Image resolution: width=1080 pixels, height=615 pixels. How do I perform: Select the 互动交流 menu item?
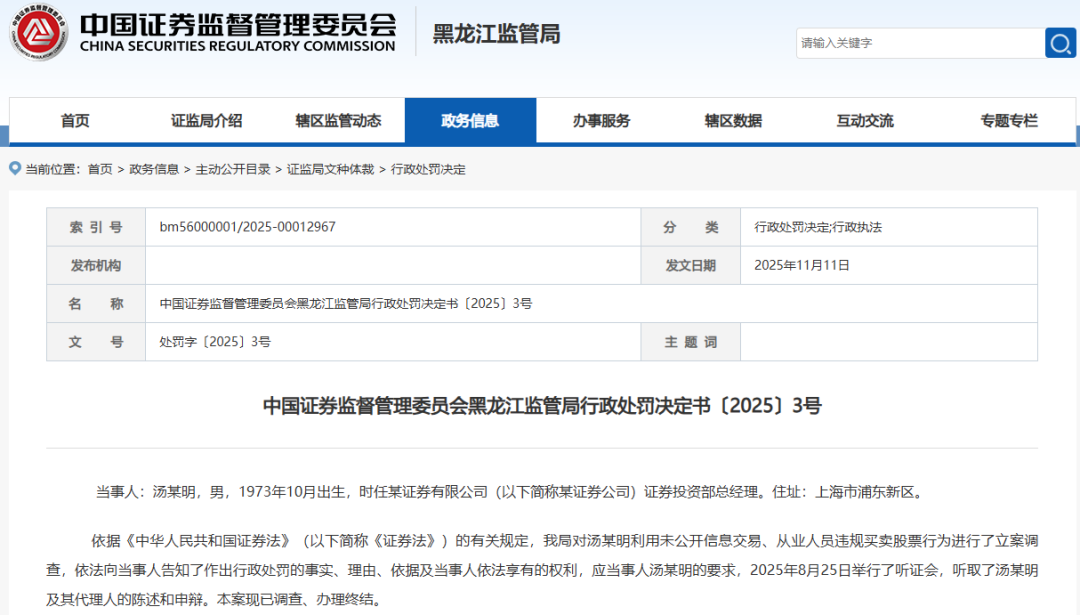click(x=865, y=120)
